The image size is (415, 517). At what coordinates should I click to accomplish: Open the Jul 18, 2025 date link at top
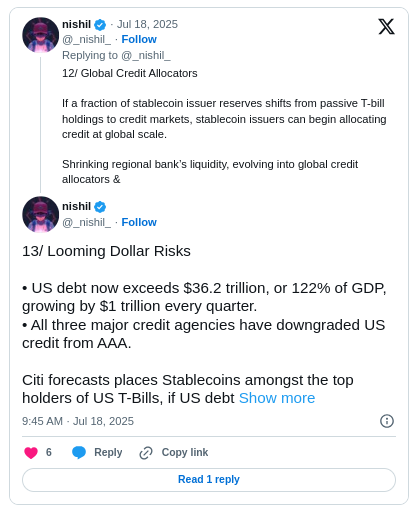(147, 24)
